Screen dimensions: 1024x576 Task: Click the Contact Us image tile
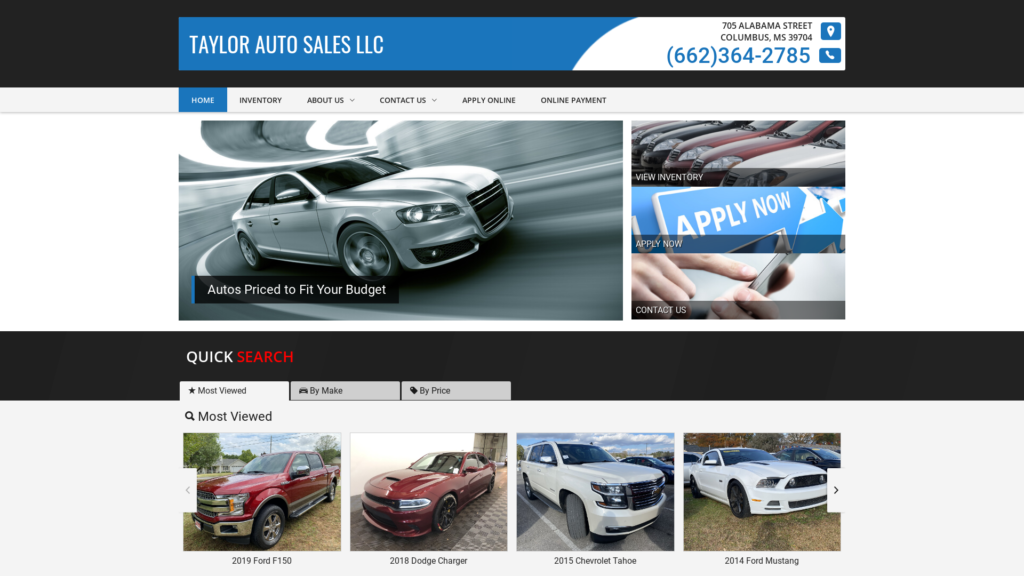737,286
